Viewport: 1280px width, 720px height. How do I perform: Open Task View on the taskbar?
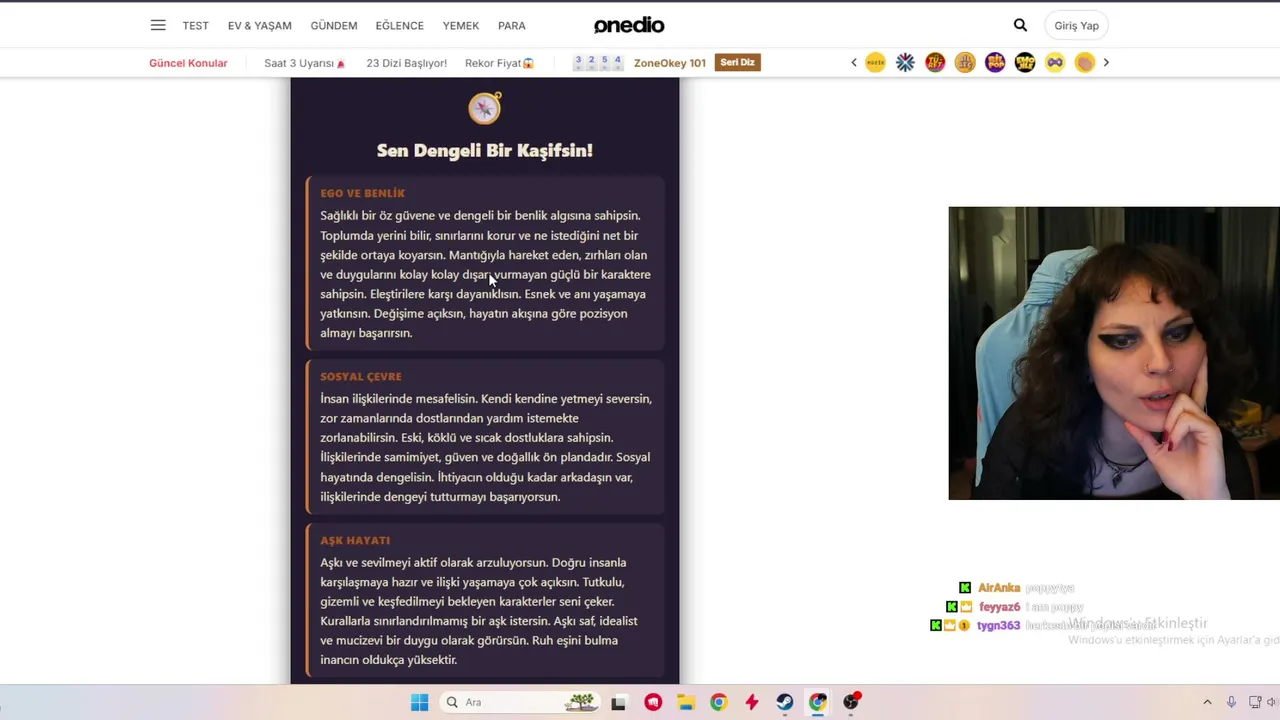619,703
